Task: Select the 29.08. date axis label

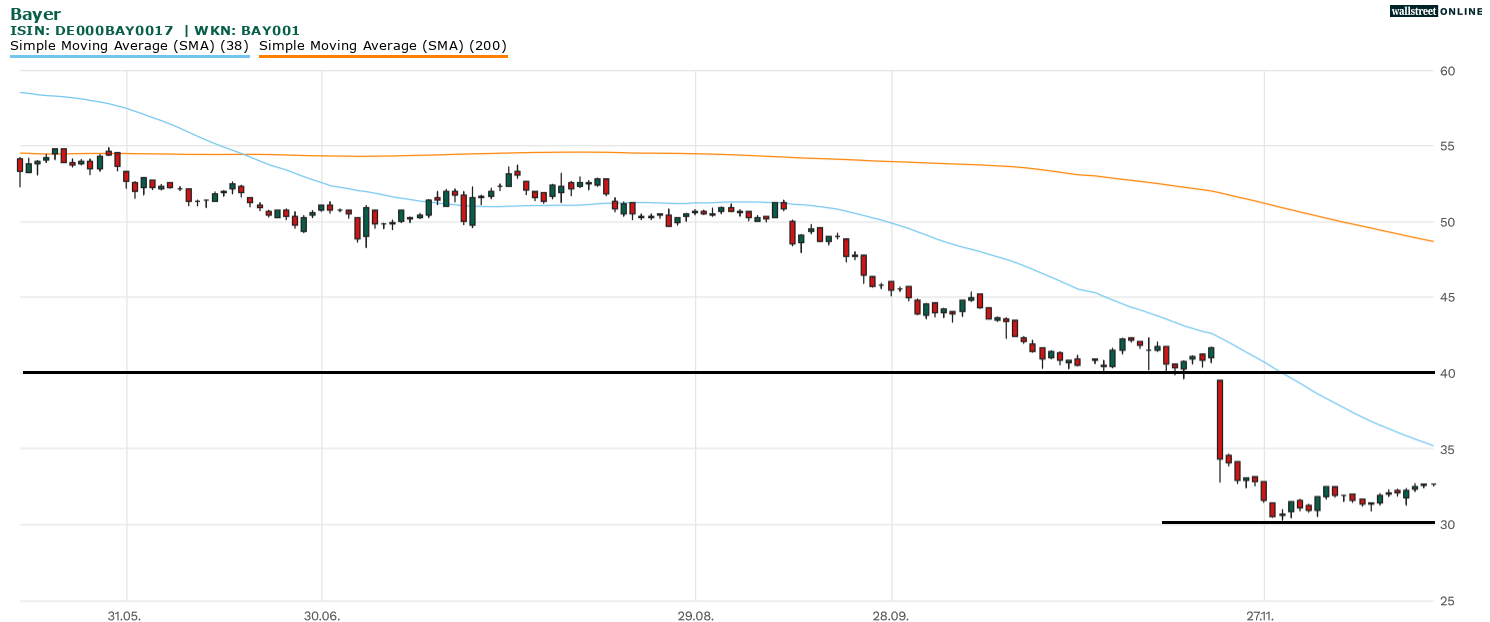Action: pyautogui.click(x=693, y=616)
